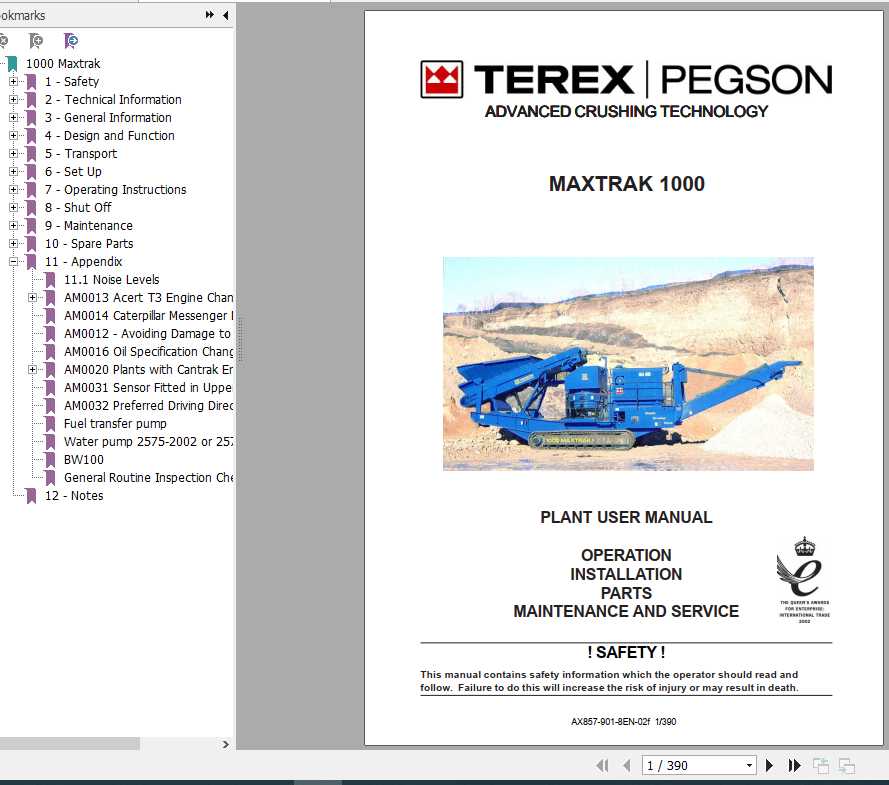Click the first single-page view icon near page counter
889x785 pixels.
[x=820, y=765]
